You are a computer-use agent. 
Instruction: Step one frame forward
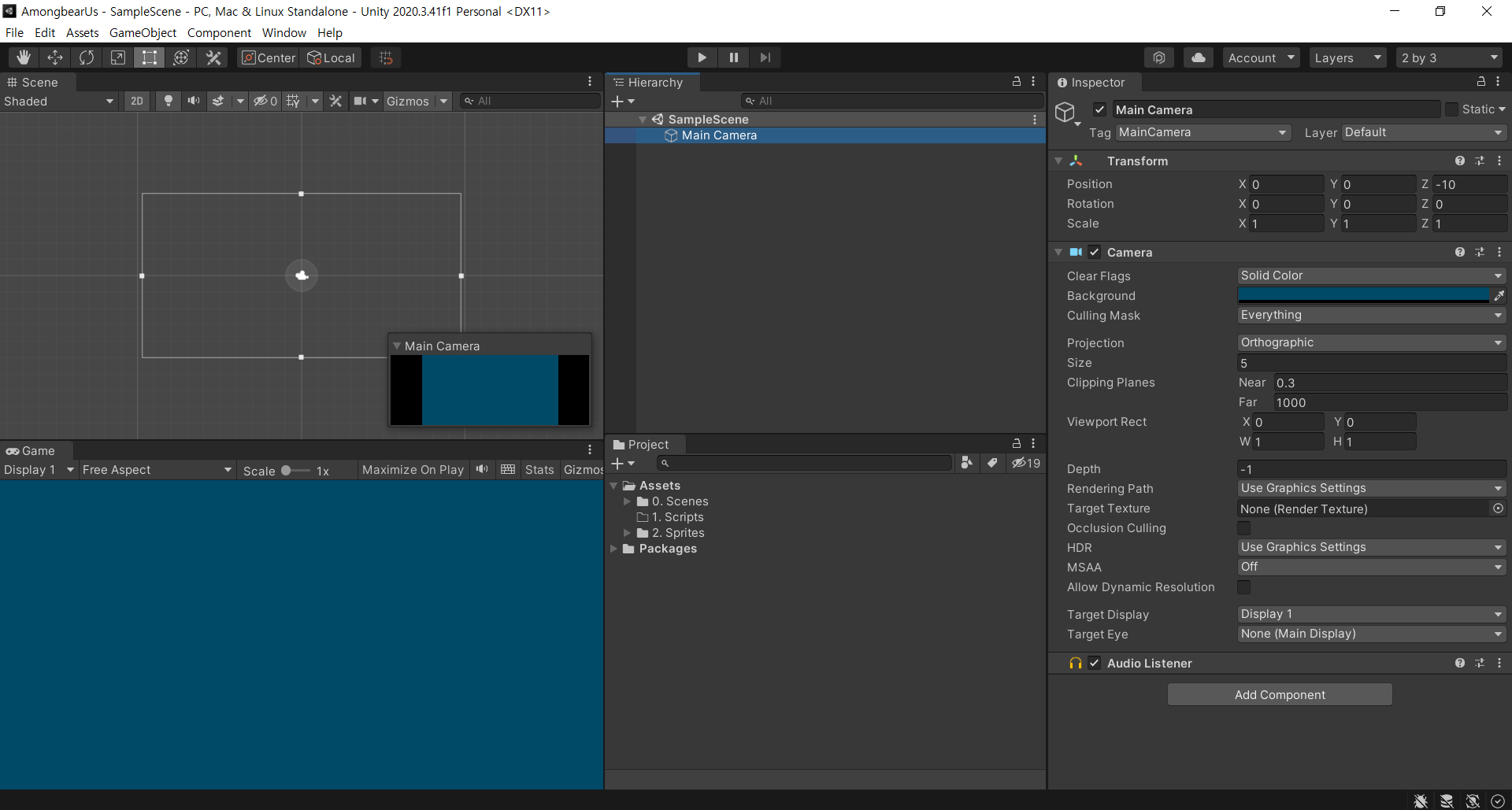[x=765, y=57]
